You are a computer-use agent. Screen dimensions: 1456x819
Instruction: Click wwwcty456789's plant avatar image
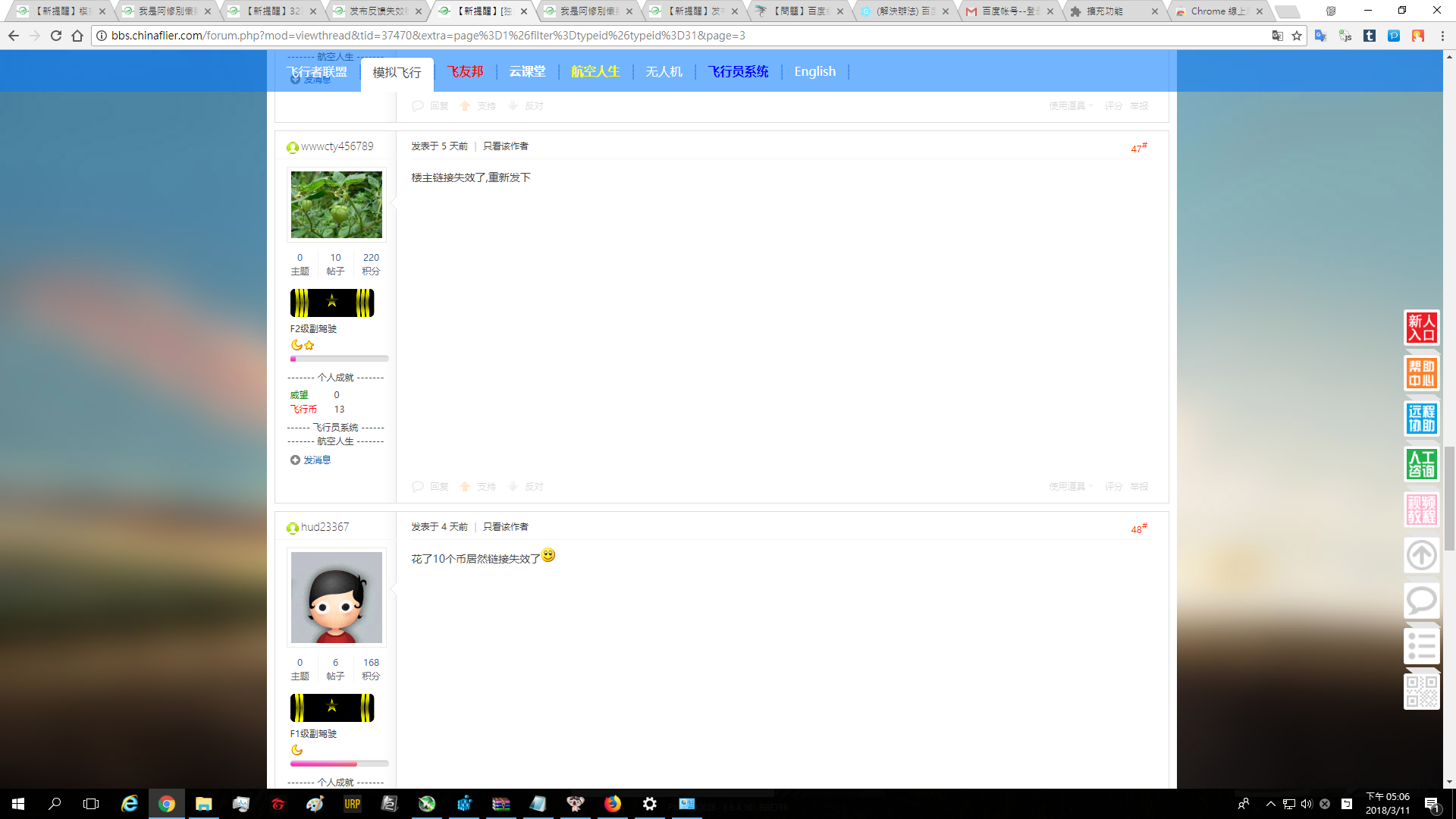[337, 205]
